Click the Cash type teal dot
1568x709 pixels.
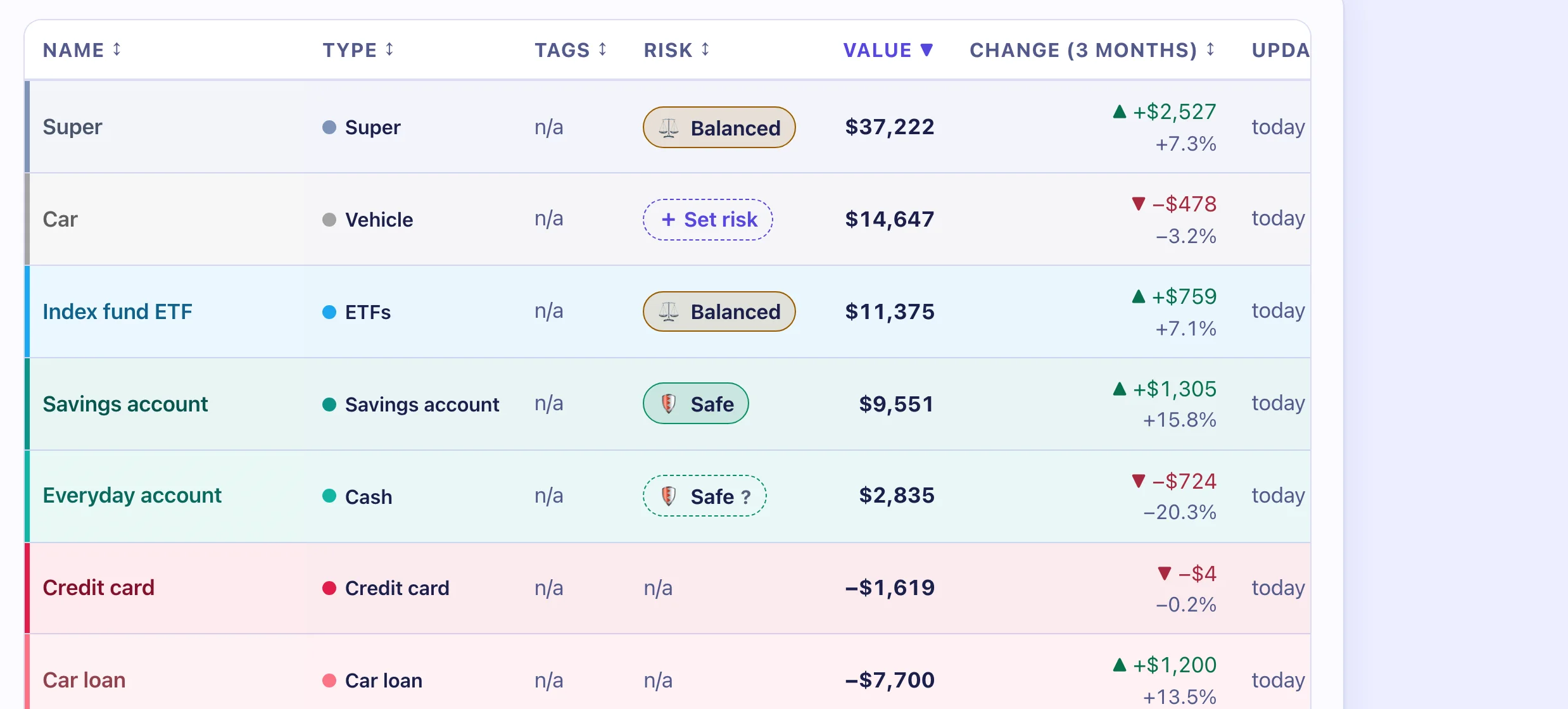[x=329, y=496]
